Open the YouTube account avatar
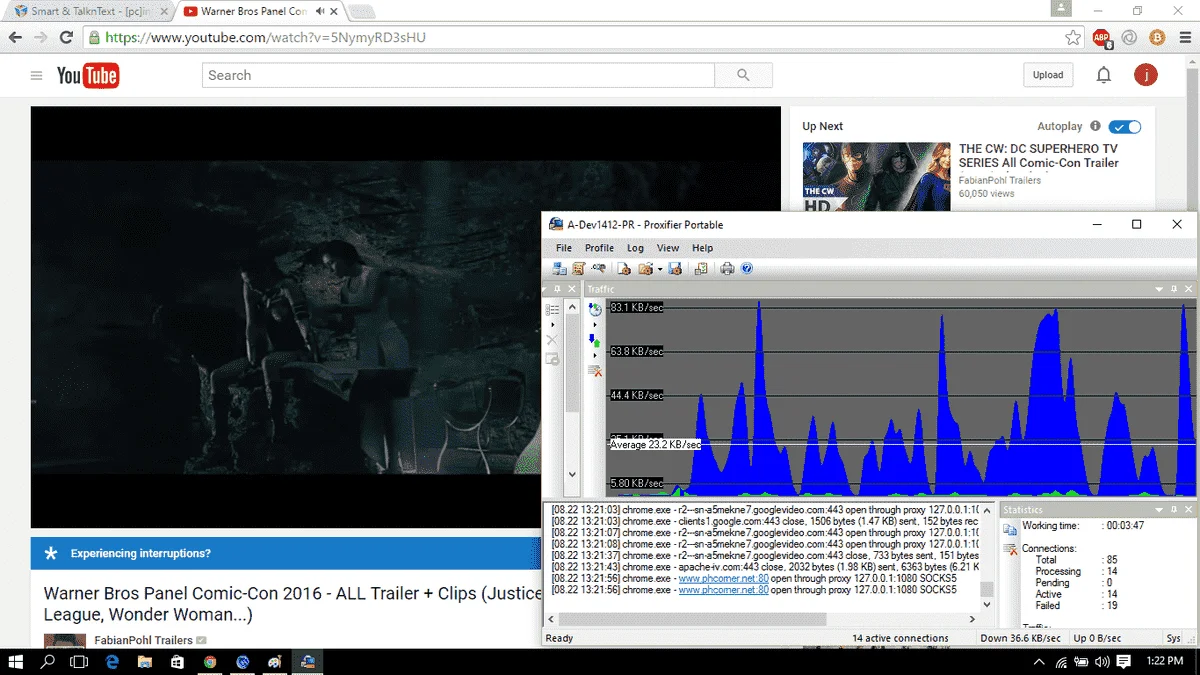1200x675 pixels. pos(1145,75)
